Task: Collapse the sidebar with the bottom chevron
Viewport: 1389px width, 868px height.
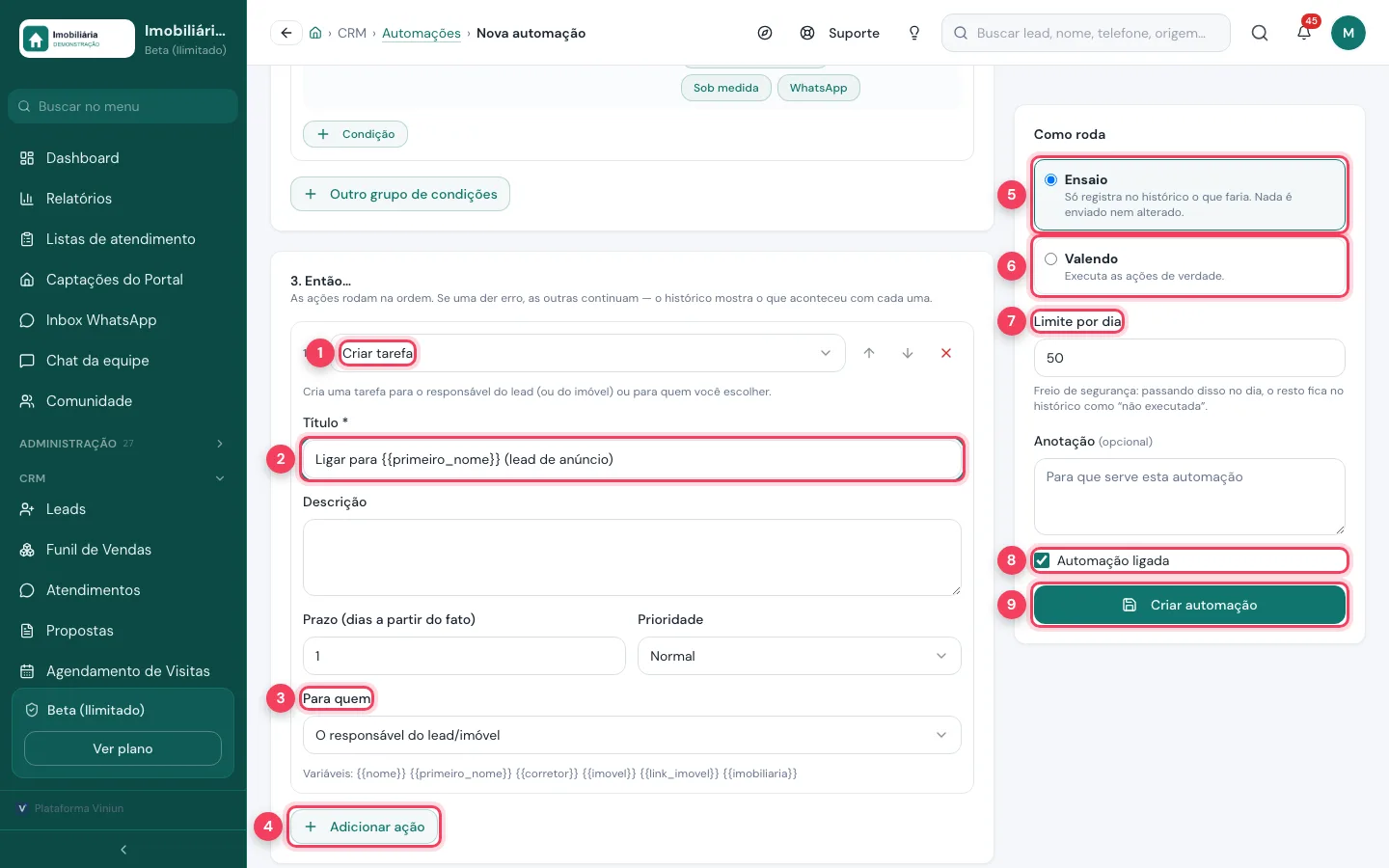Action: [123, 850]
